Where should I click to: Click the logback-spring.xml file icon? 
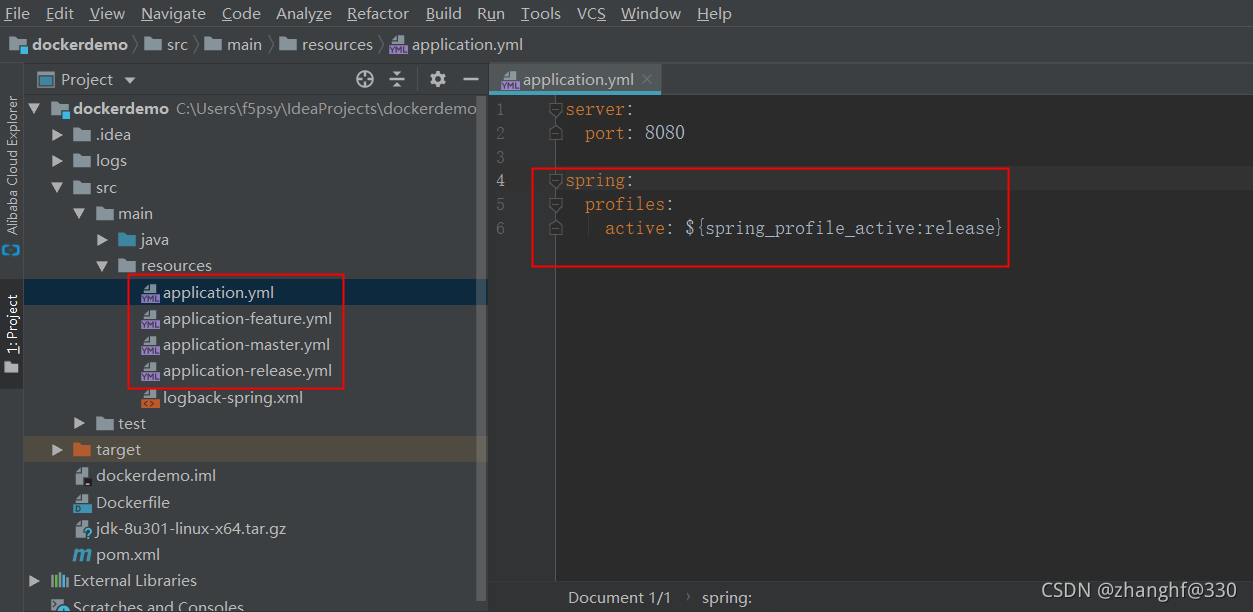149,397
